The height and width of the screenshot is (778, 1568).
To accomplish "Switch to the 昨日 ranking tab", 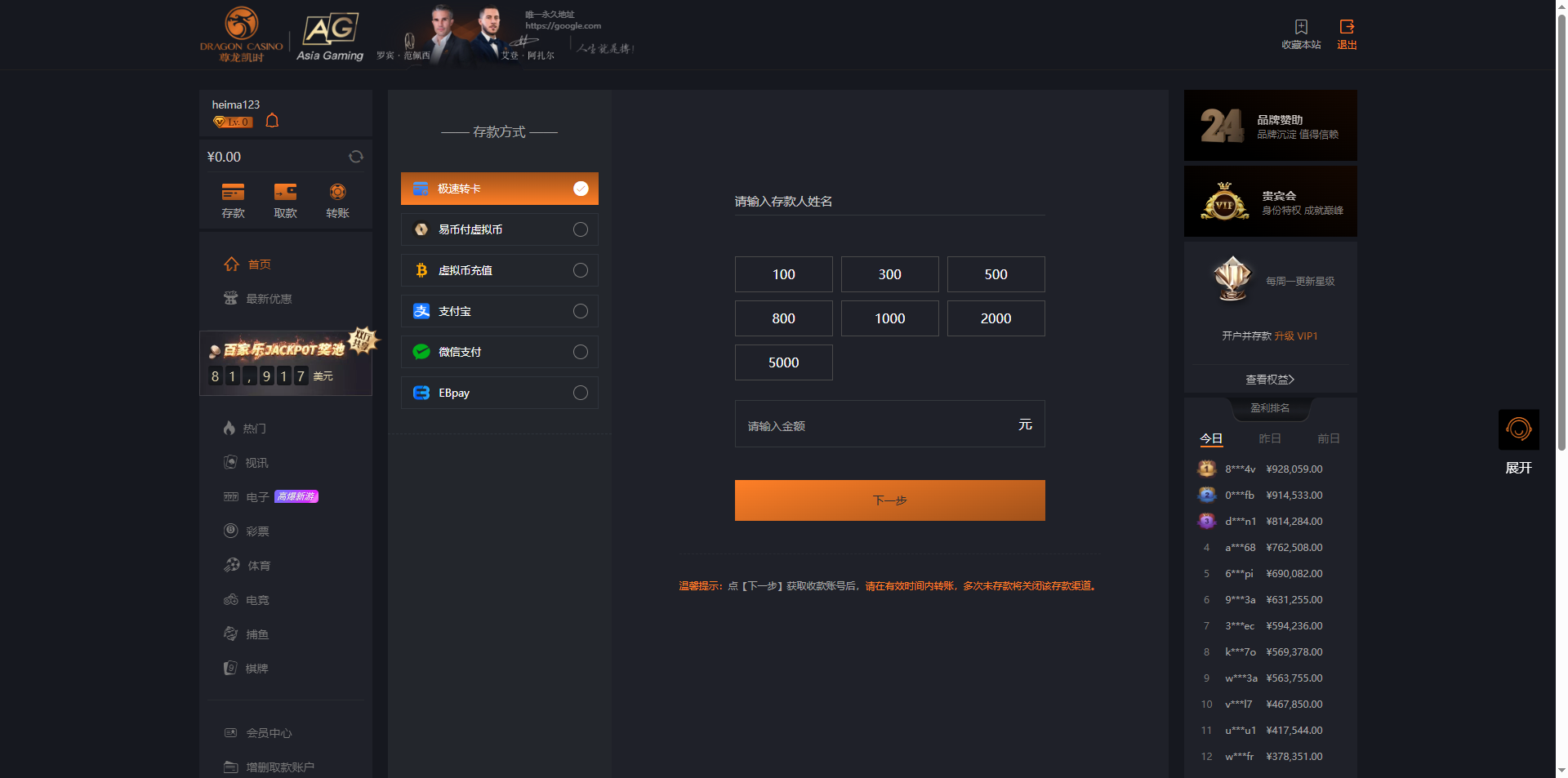I will (1269, 438).
